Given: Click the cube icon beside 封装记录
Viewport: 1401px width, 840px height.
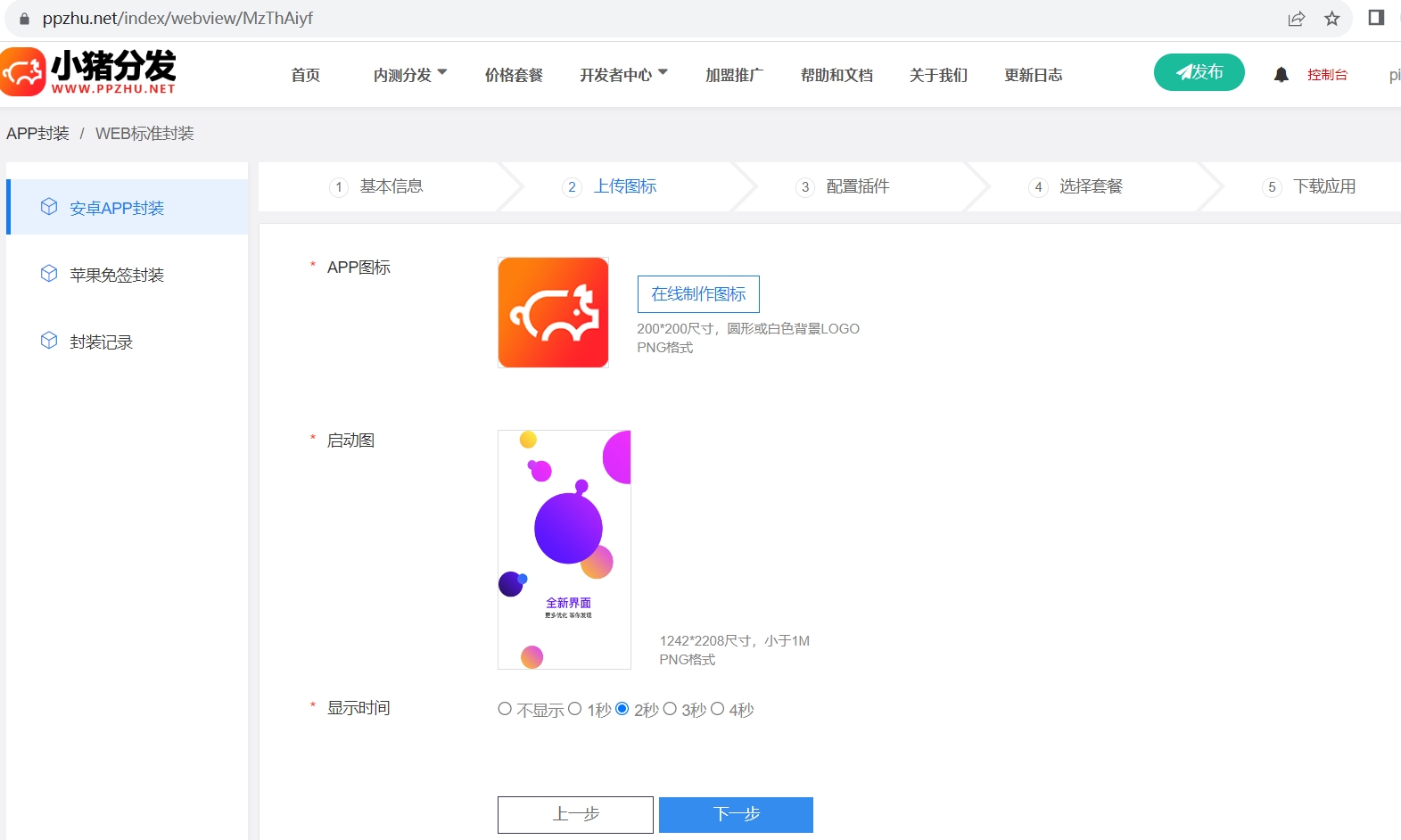Looking at the screenshot, I should point(49,341).
